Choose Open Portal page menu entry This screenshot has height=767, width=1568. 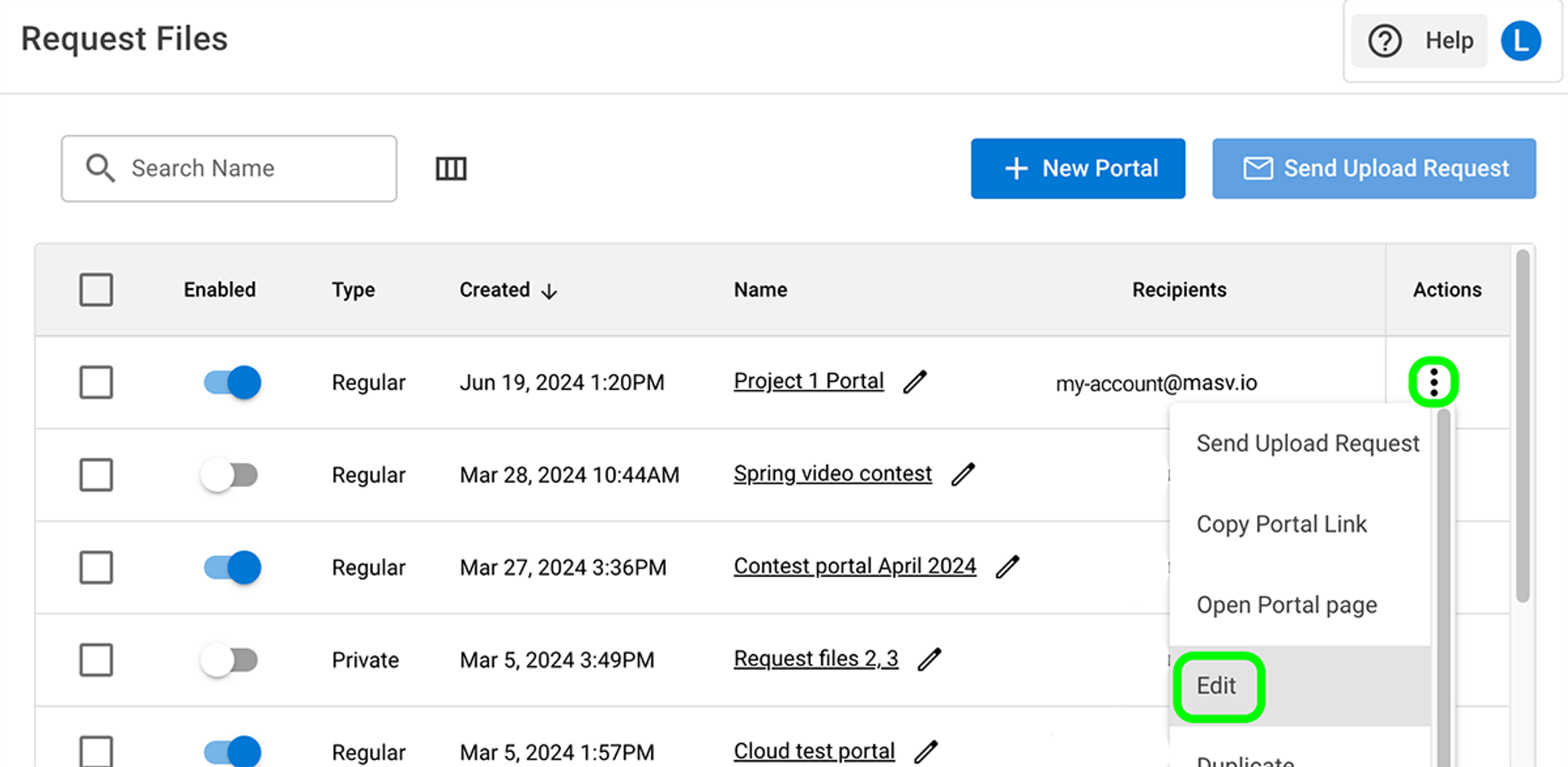(1301, 605)
